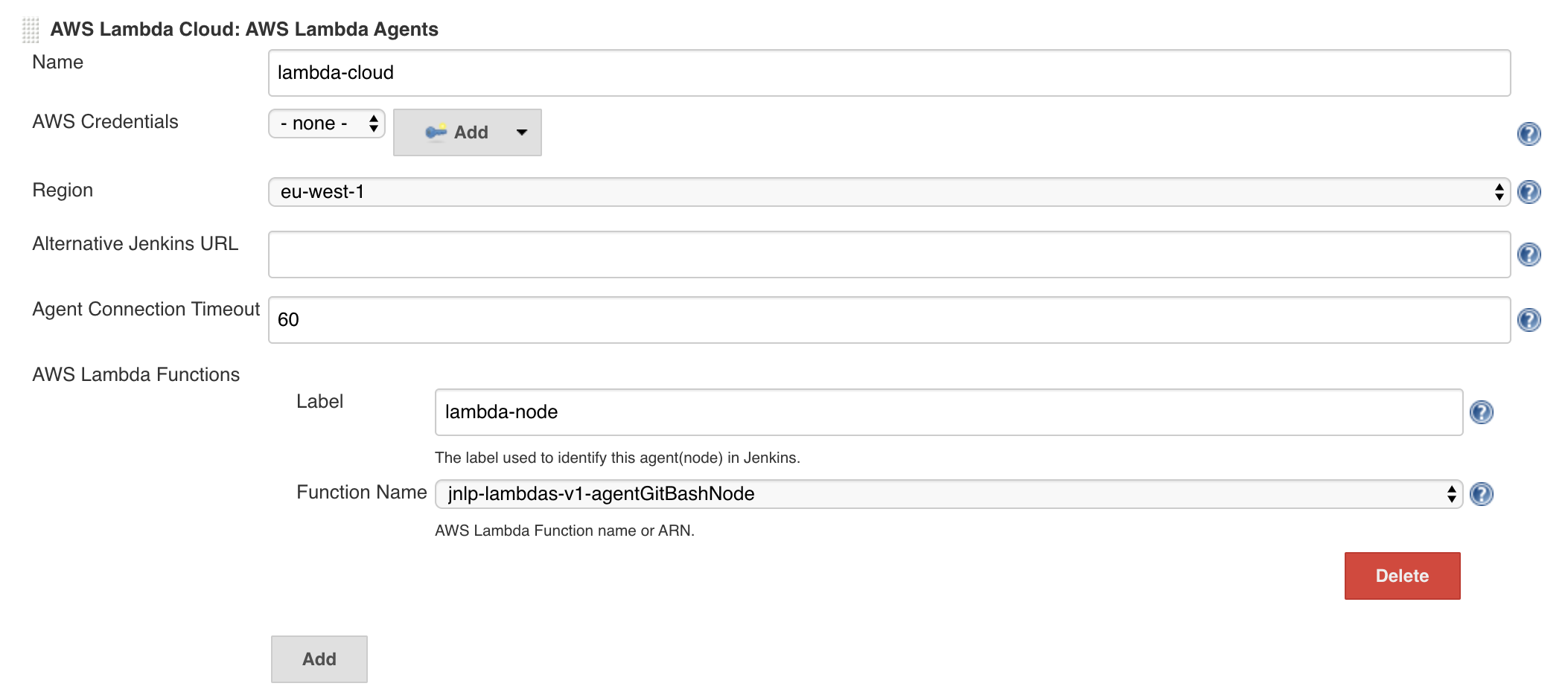This screenshot has height=695, width=1568.
Task: Click the Agent Connection Timeout field
Action: click(x=889, y=320)
